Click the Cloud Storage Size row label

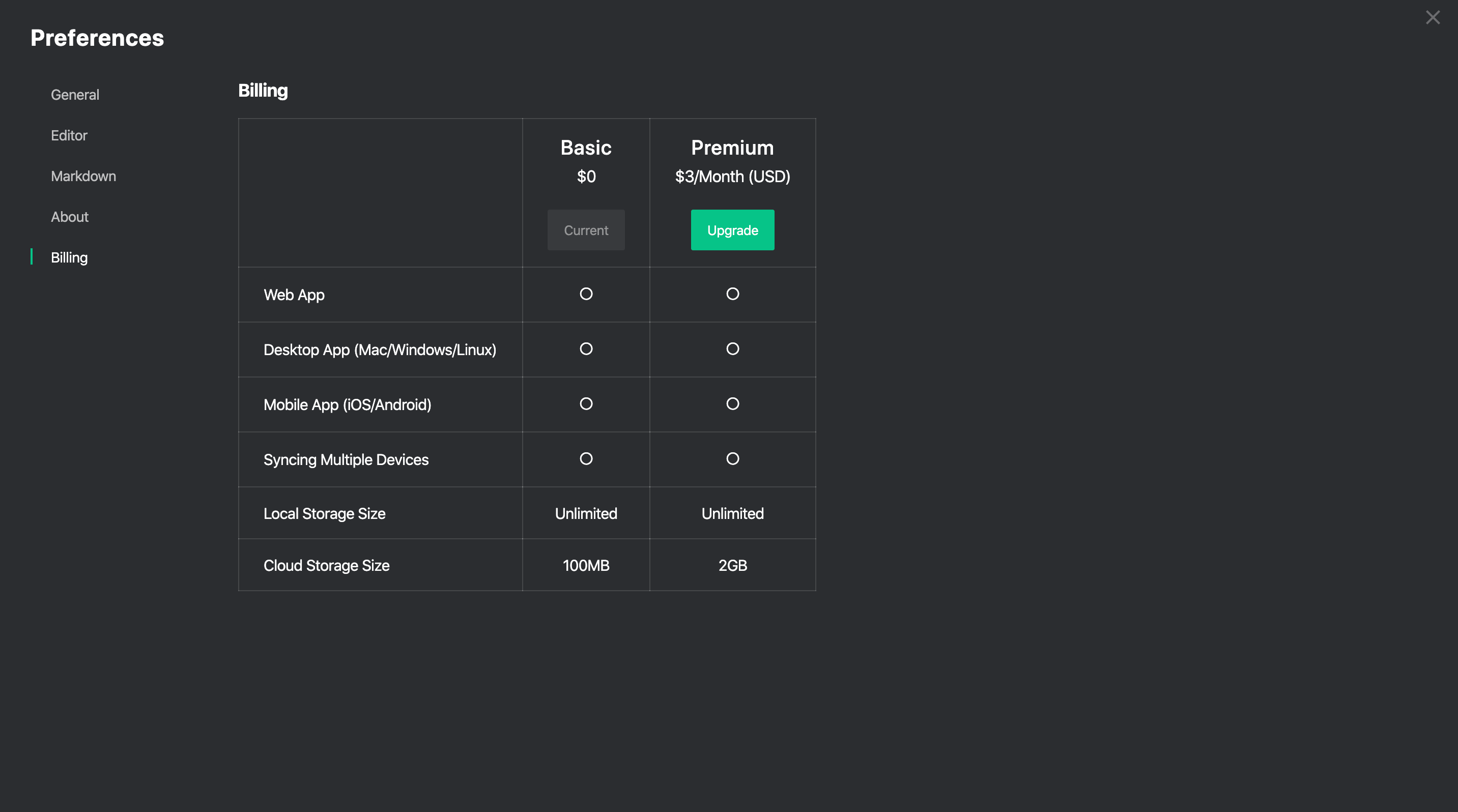tap(327, 565)
